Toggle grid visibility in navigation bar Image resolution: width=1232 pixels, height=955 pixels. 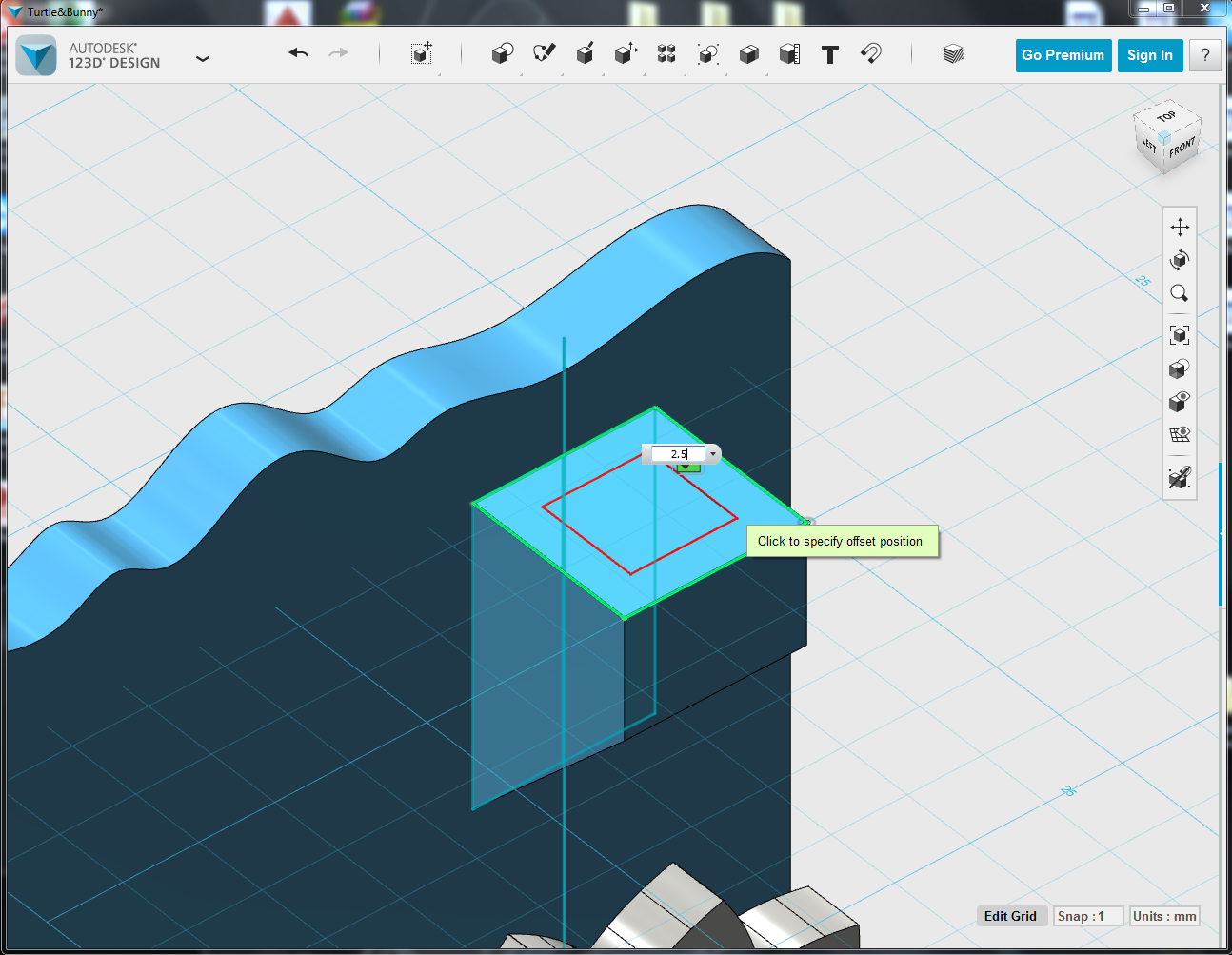pyautogui.click(x=1180, y=434)
